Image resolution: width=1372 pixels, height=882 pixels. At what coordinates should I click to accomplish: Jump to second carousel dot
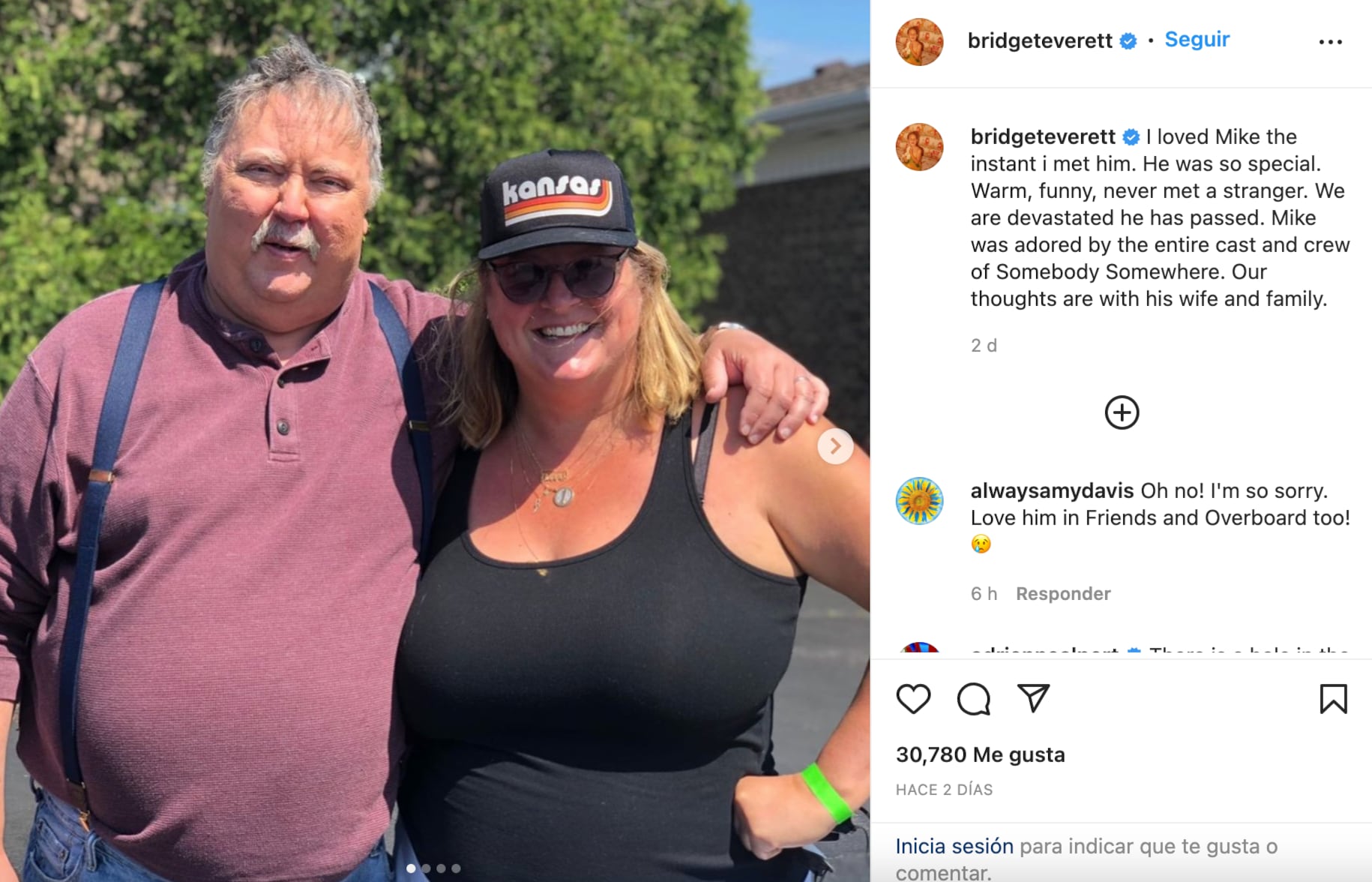(x=426, y=868)
